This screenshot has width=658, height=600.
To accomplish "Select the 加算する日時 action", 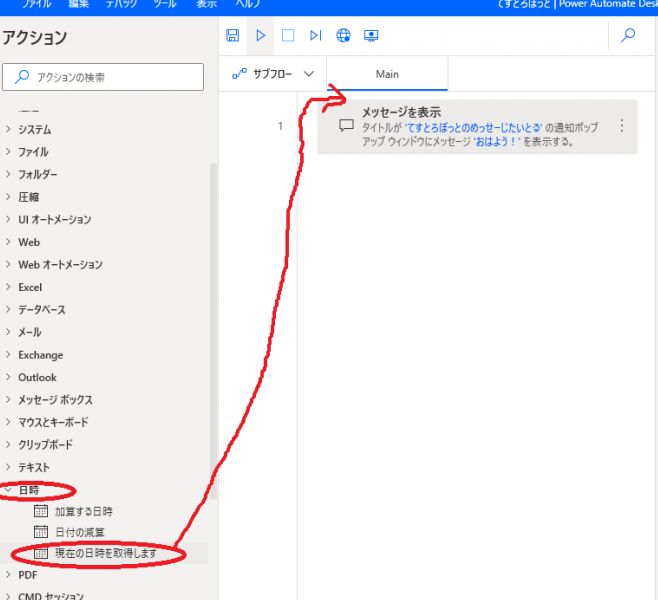I will point(83,511).
